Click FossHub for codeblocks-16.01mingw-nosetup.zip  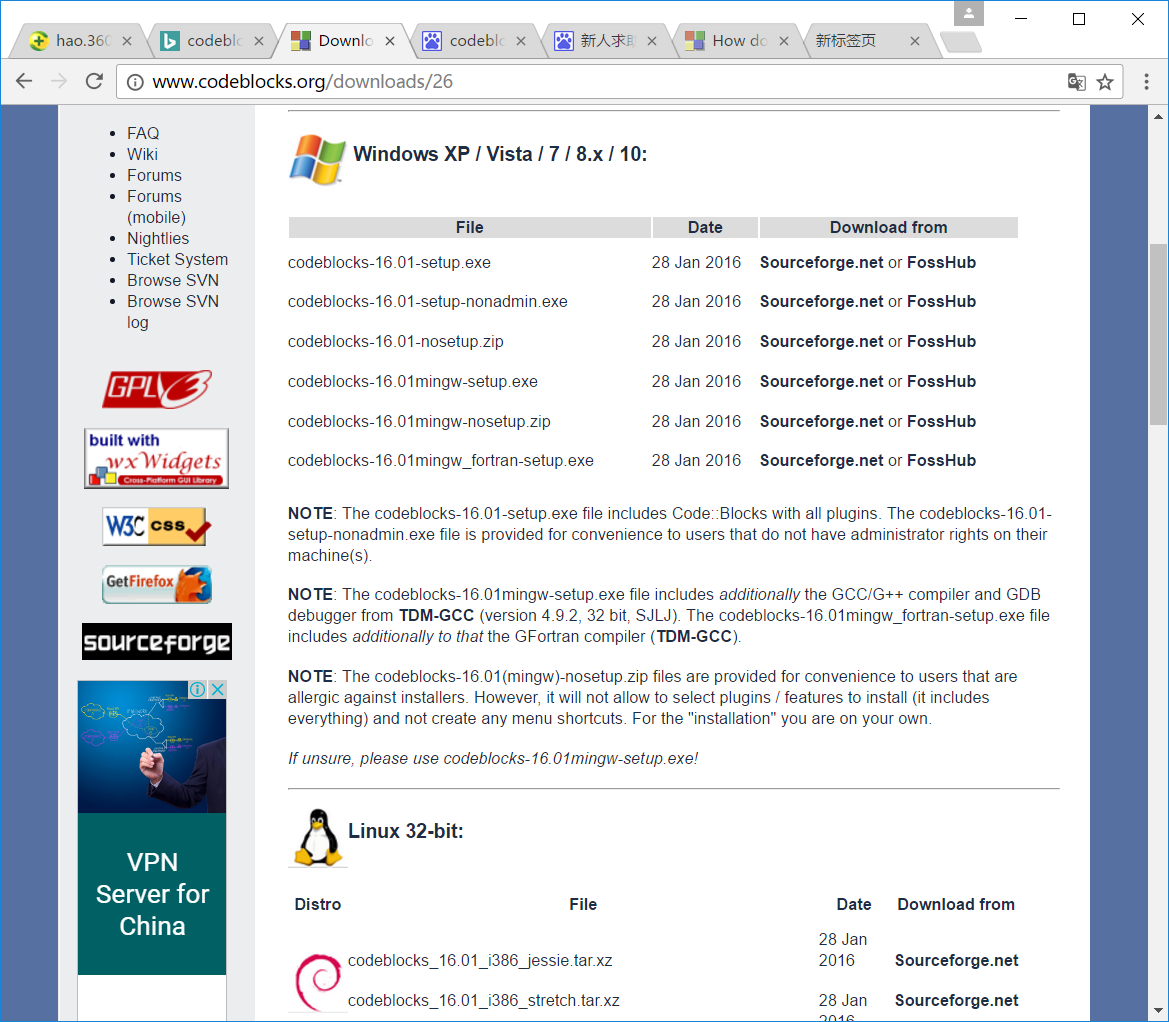942,421
